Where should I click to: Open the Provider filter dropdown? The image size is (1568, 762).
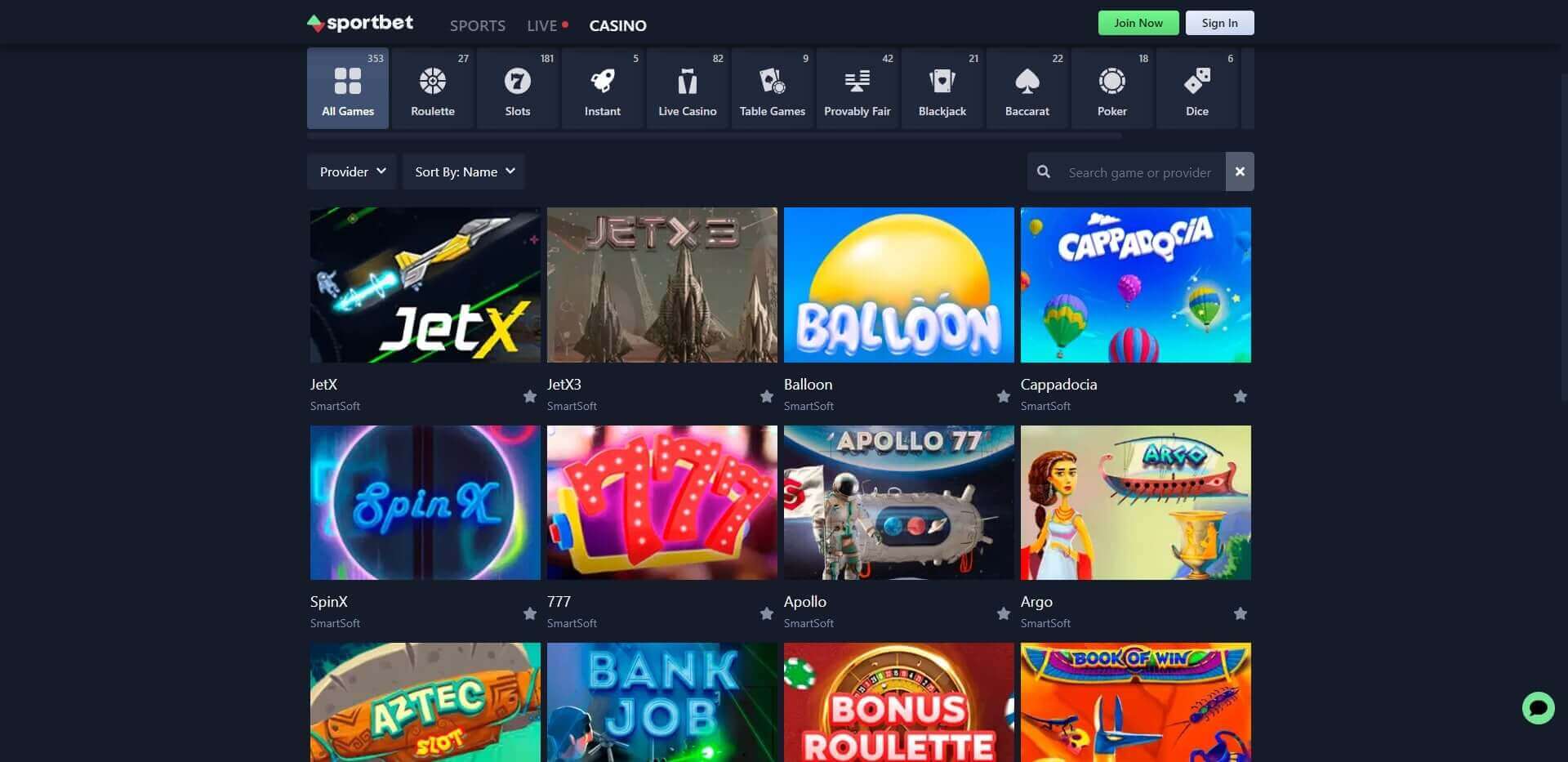click(x=352, y=172)
